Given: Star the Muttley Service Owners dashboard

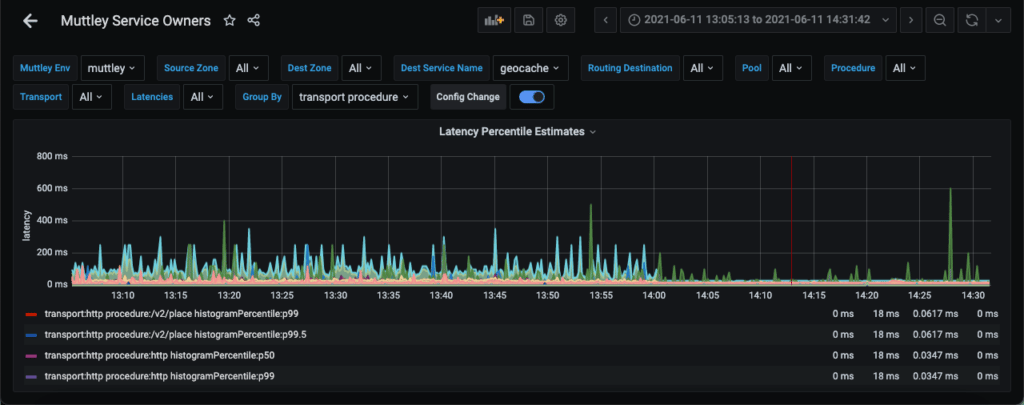Looking at the screenshot, I should [x=229, y=20].
